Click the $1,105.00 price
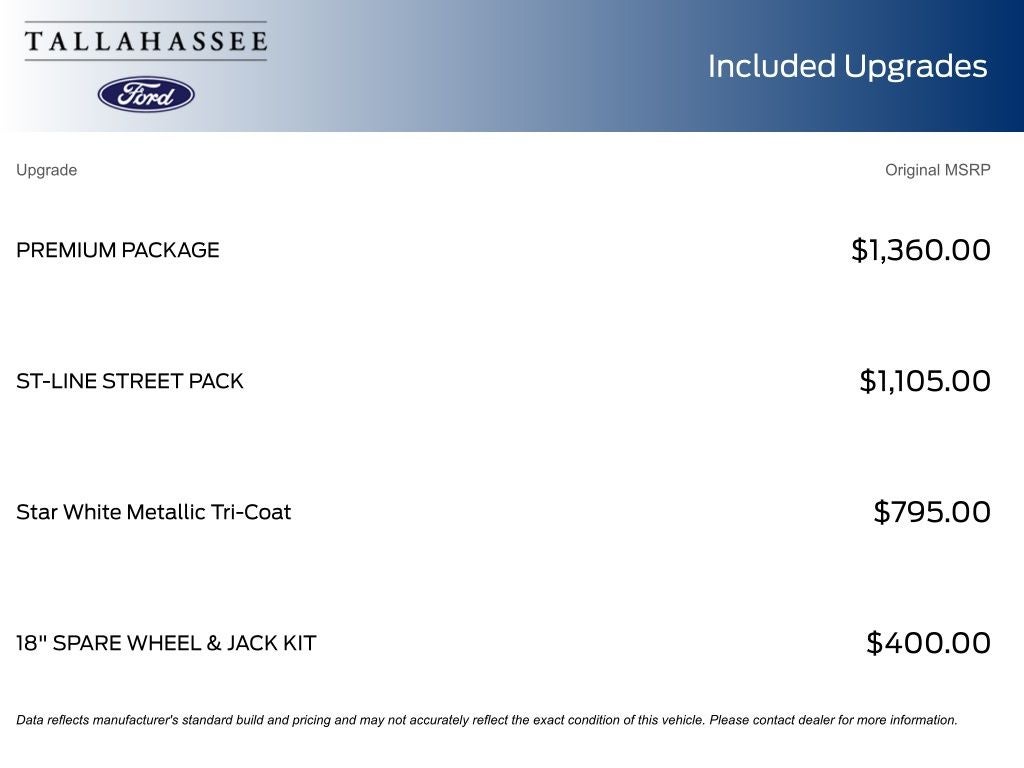The height and width of the screenshot is (768, 1024). tap(925, 381)
